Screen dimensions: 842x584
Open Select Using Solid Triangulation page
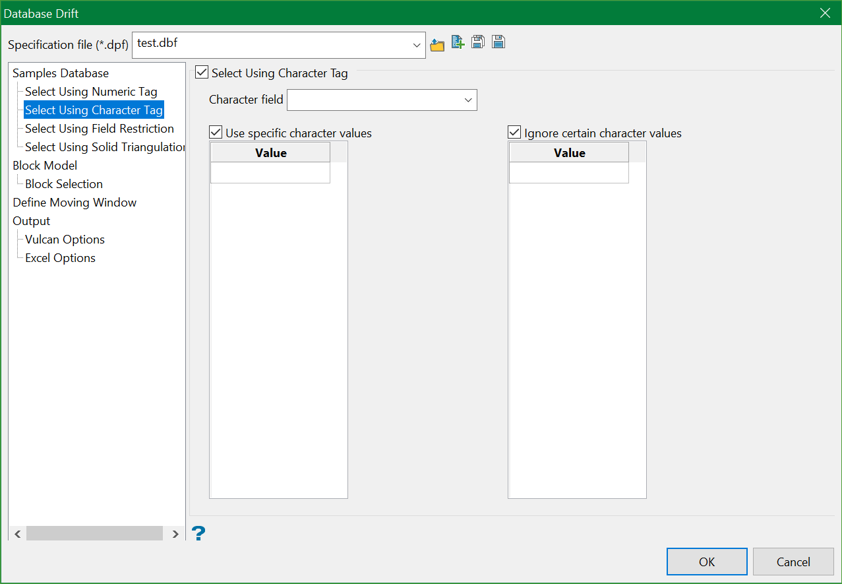(x=105, y=147)
